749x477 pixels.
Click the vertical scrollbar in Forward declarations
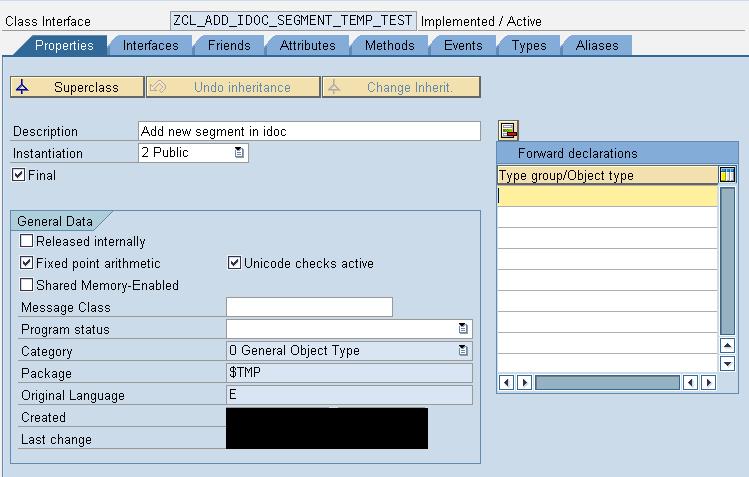coord(727,261)
